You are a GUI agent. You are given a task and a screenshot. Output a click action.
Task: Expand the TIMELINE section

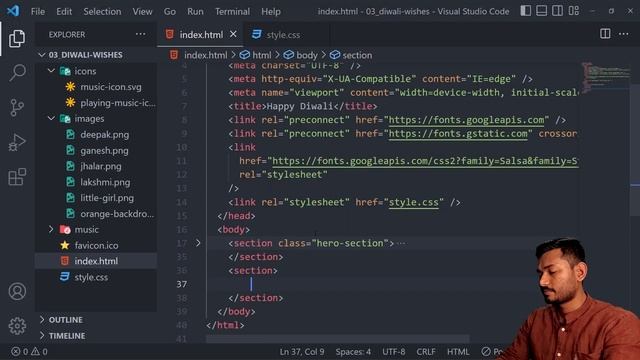click(67, 336)
